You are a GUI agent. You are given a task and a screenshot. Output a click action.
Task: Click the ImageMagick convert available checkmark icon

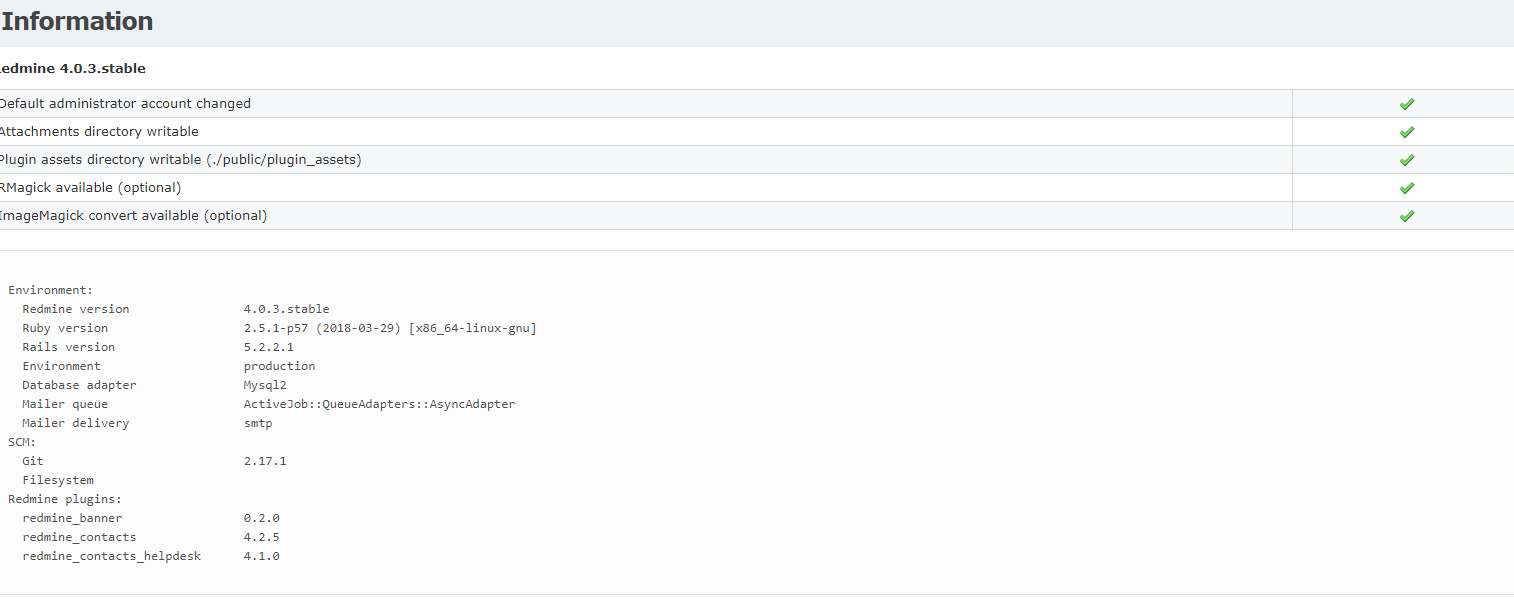click(1406, 216)
